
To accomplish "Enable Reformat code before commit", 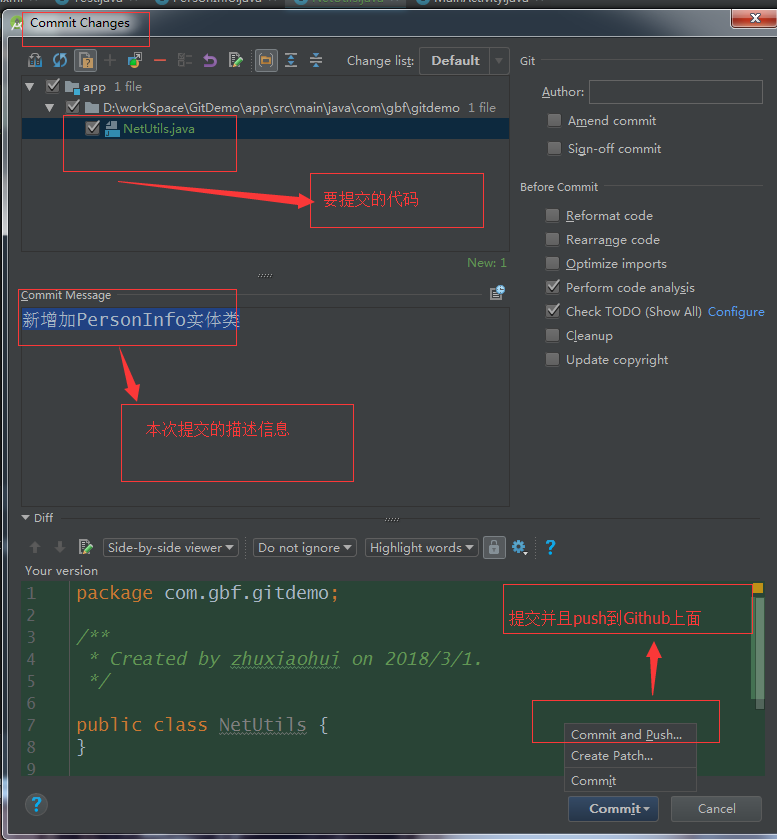I will pyautogui.click(x=552, y=215).
